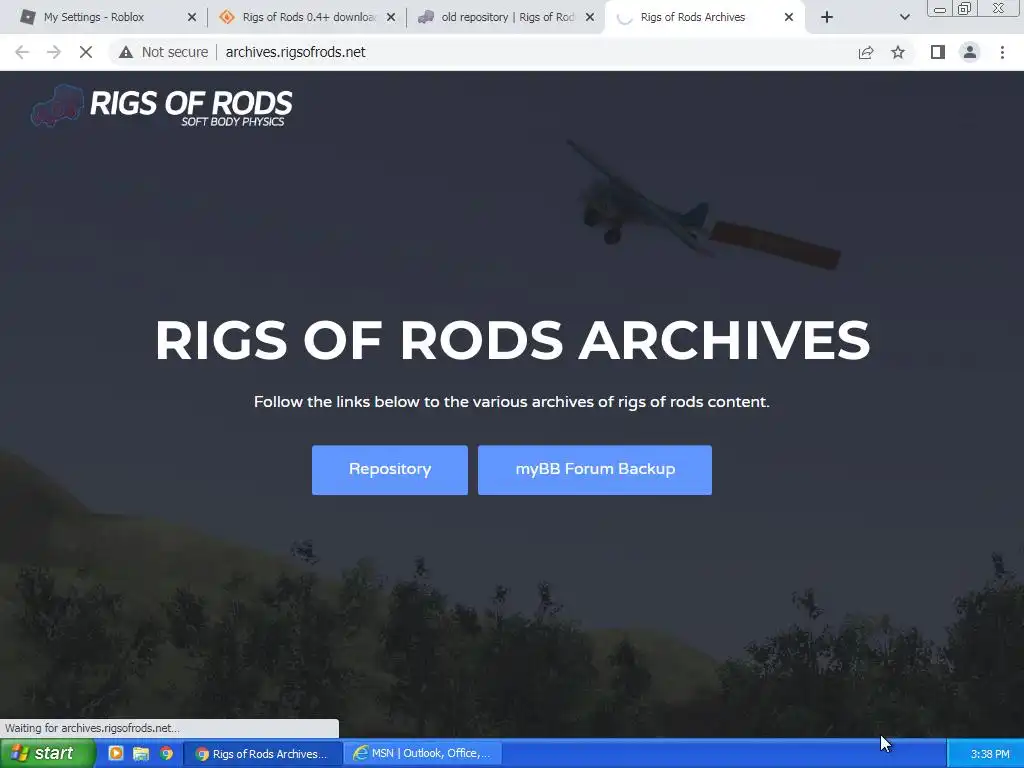
Task: Go back to previous page
Action: [x=22, y=52]
